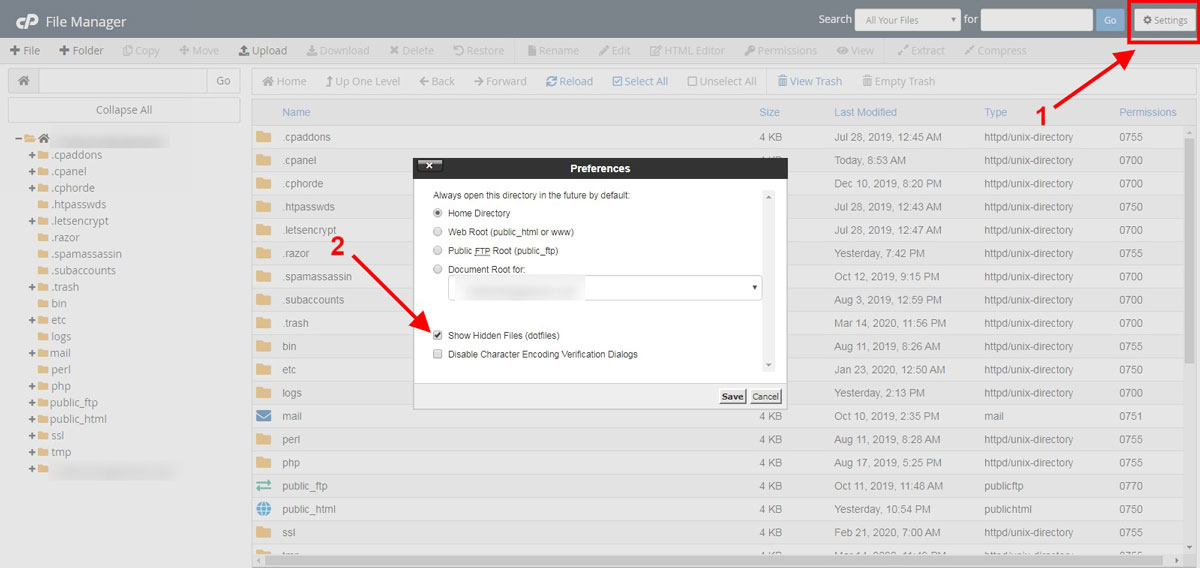
Task: Click the Download toolbar button
Action: (x=338, y=51)
